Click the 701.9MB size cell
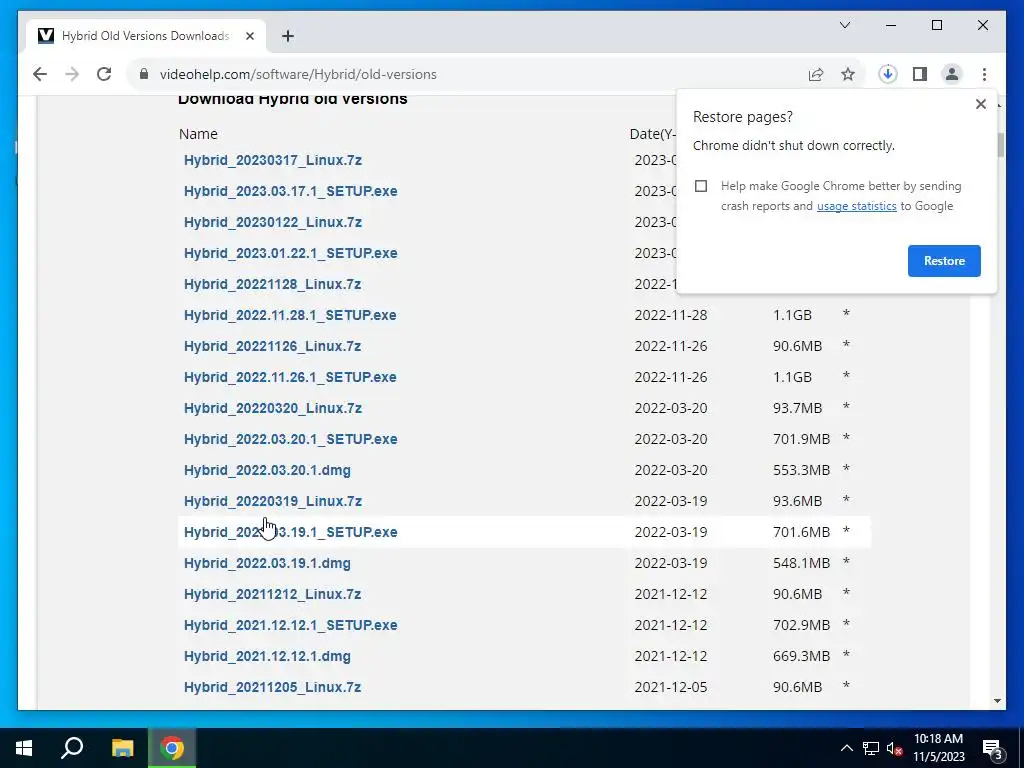 (801, 440)
